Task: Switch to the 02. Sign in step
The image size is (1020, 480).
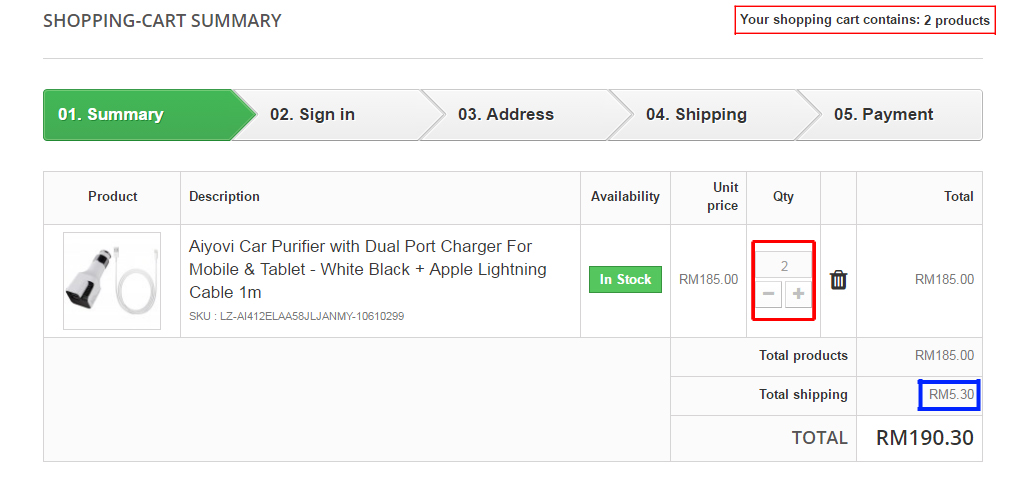Action: click(x=312, y=115)
